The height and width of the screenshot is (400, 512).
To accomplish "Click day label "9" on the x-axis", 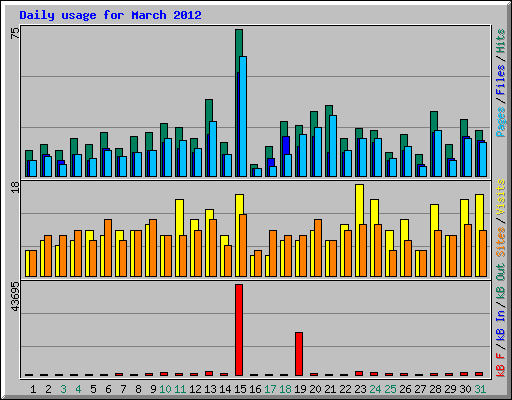I will [x=153, y=389].
